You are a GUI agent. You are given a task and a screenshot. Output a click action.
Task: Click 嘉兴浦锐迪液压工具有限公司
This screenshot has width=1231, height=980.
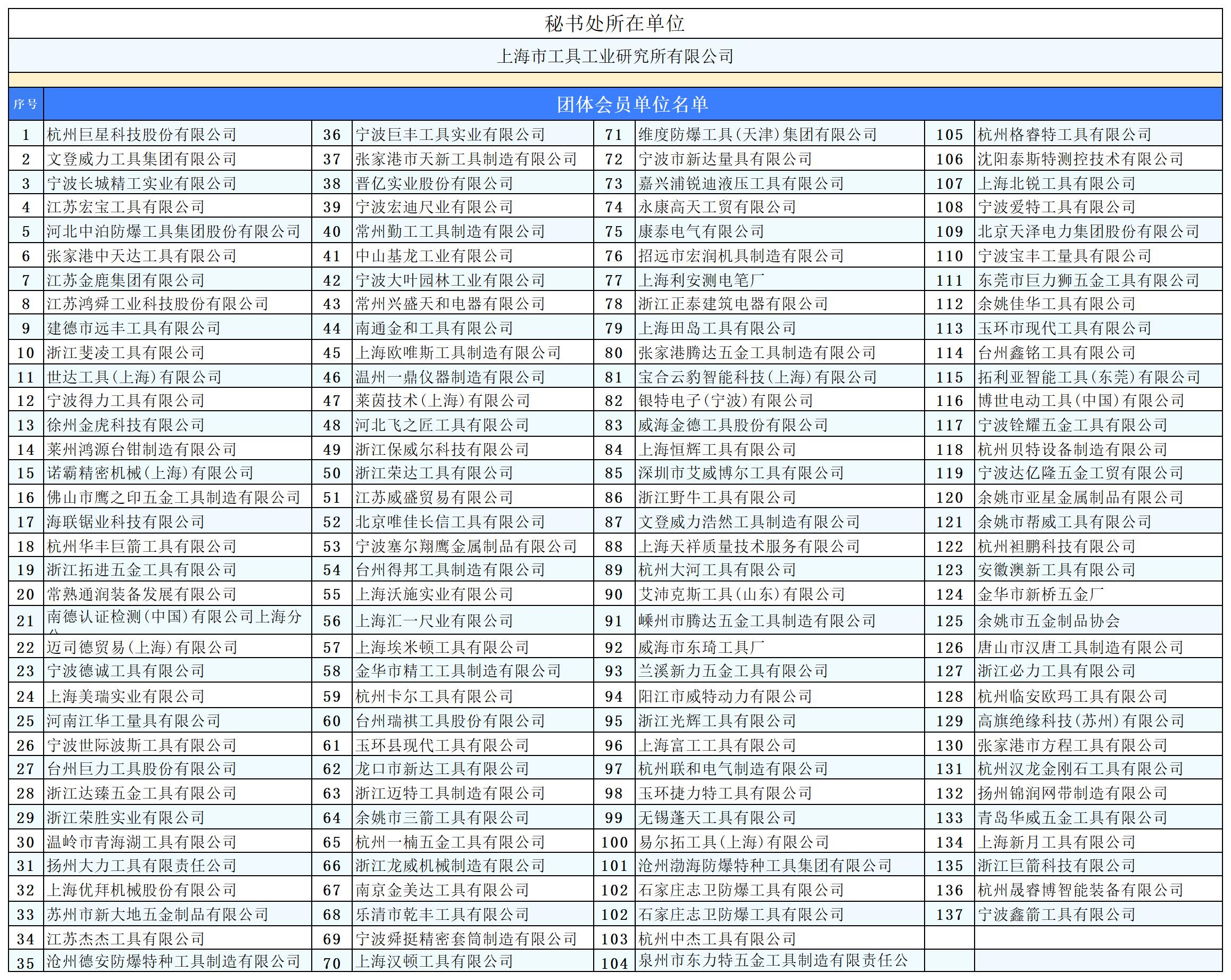[741, 184]
